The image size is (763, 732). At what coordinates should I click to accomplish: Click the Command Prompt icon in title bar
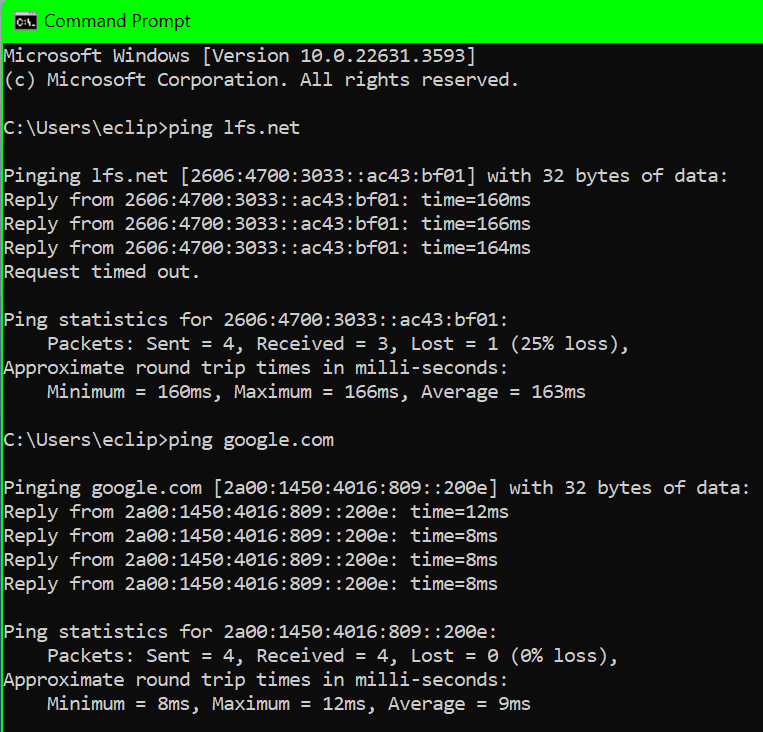(x=26, y=21)
